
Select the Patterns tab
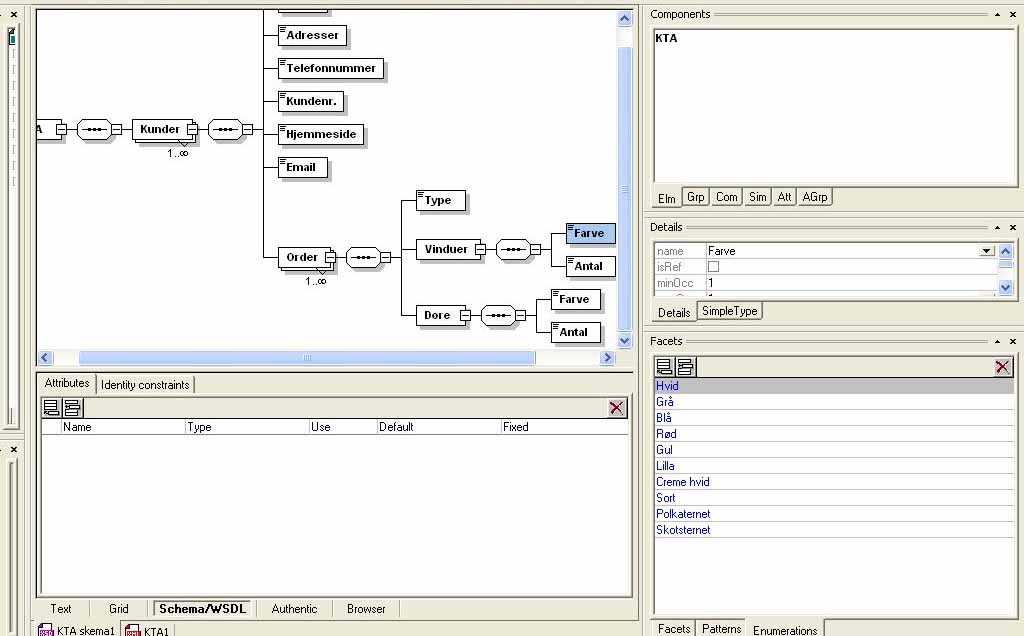point(721,629)
